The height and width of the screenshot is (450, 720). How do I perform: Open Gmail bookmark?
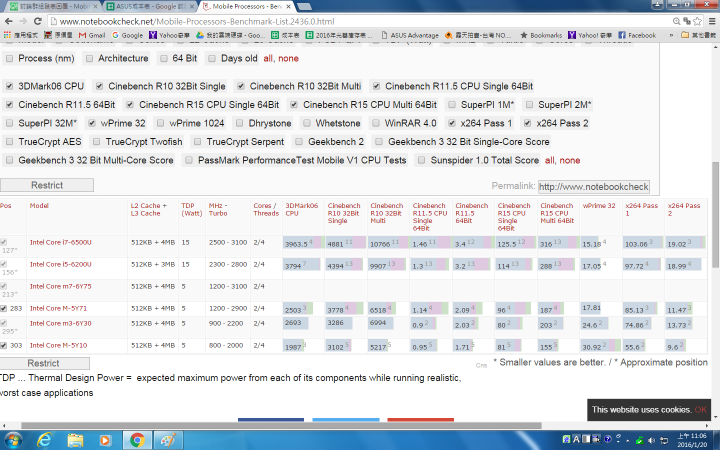pyautogui.click(x=92, y=35)
